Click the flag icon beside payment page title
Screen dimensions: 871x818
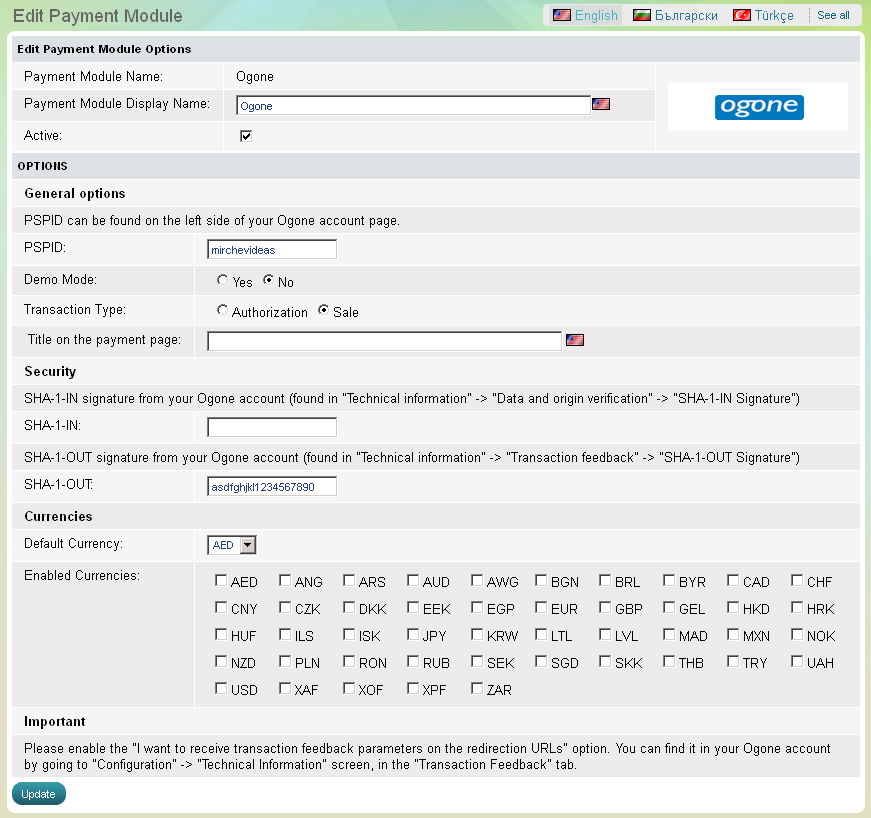(x=574, y=340)
